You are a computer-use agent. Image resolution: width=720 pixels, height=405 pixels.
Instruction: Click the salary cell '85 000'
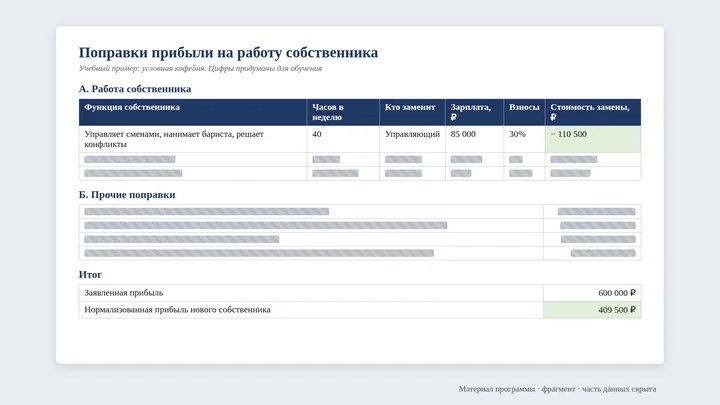[x=474, y=139]
